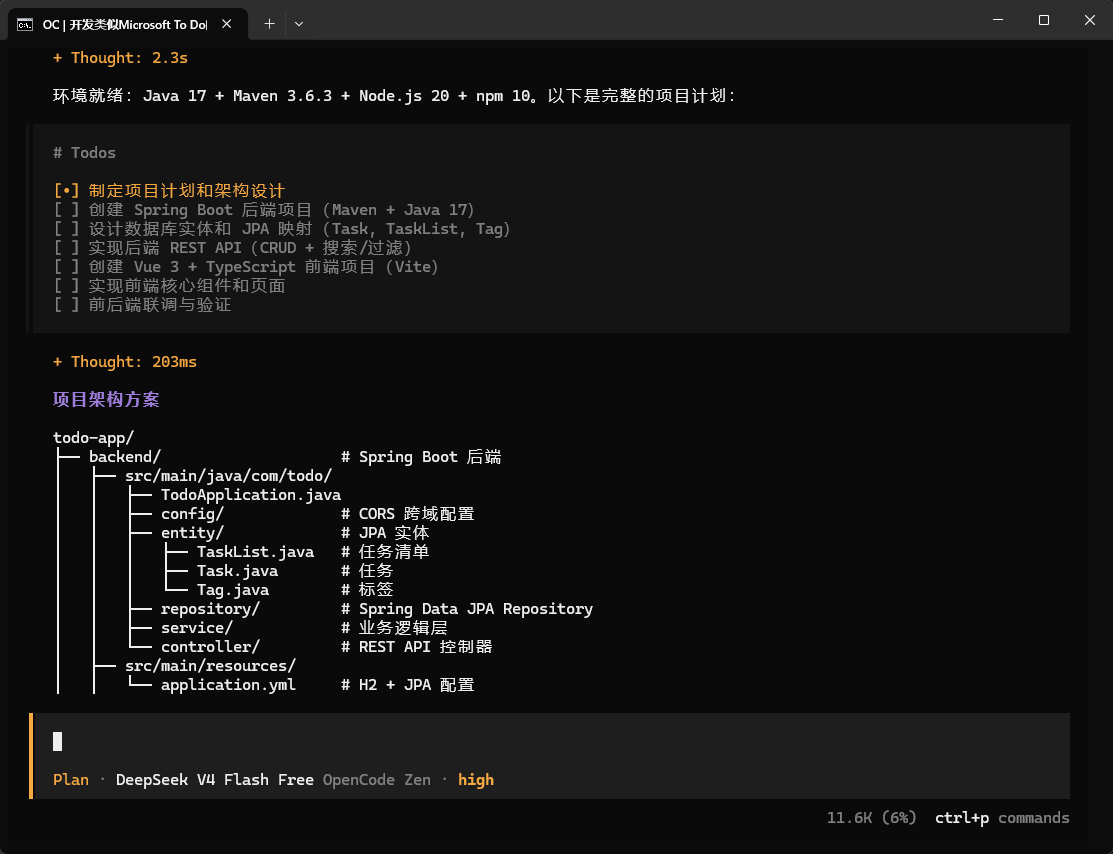This screenshot has width=1113, height=854.
Task: Click the ctrl+p commands hint
Action: point(1002,819)
